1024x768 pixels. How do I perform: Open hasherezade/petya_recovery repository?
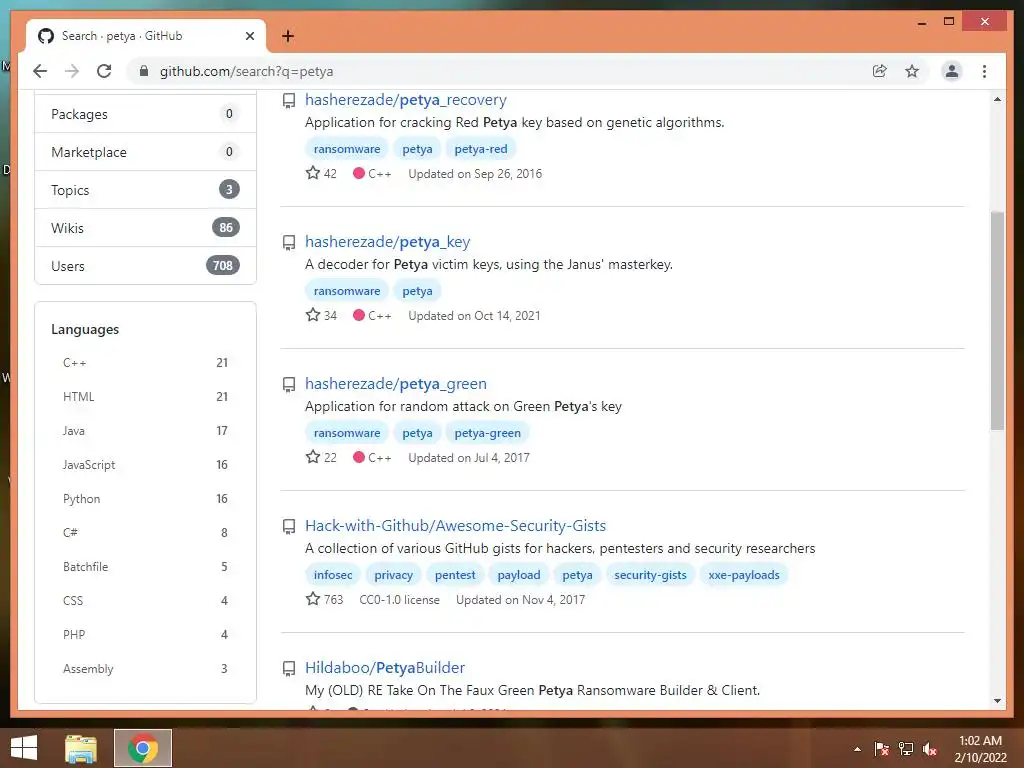pyautogui.click(x=406, y=100)
